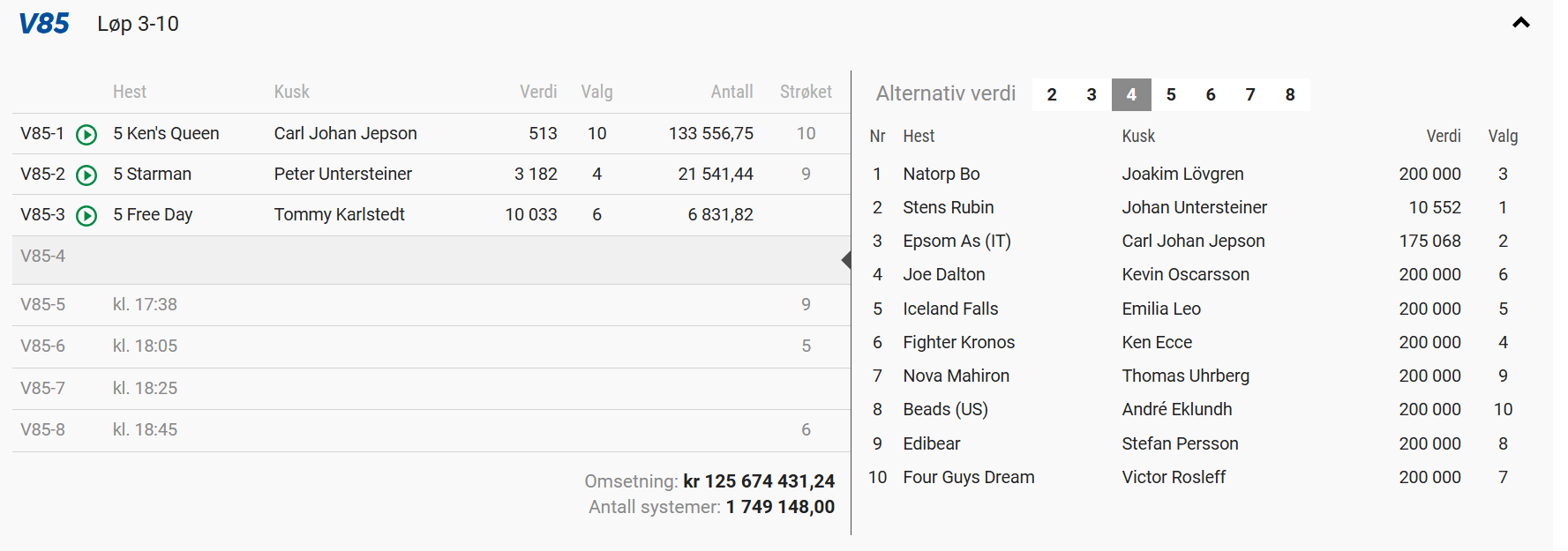Image resolution: width=1568 pixels, height=551 pixels.
Task: Play the V85-1 race replay
Action: point(86,134)
